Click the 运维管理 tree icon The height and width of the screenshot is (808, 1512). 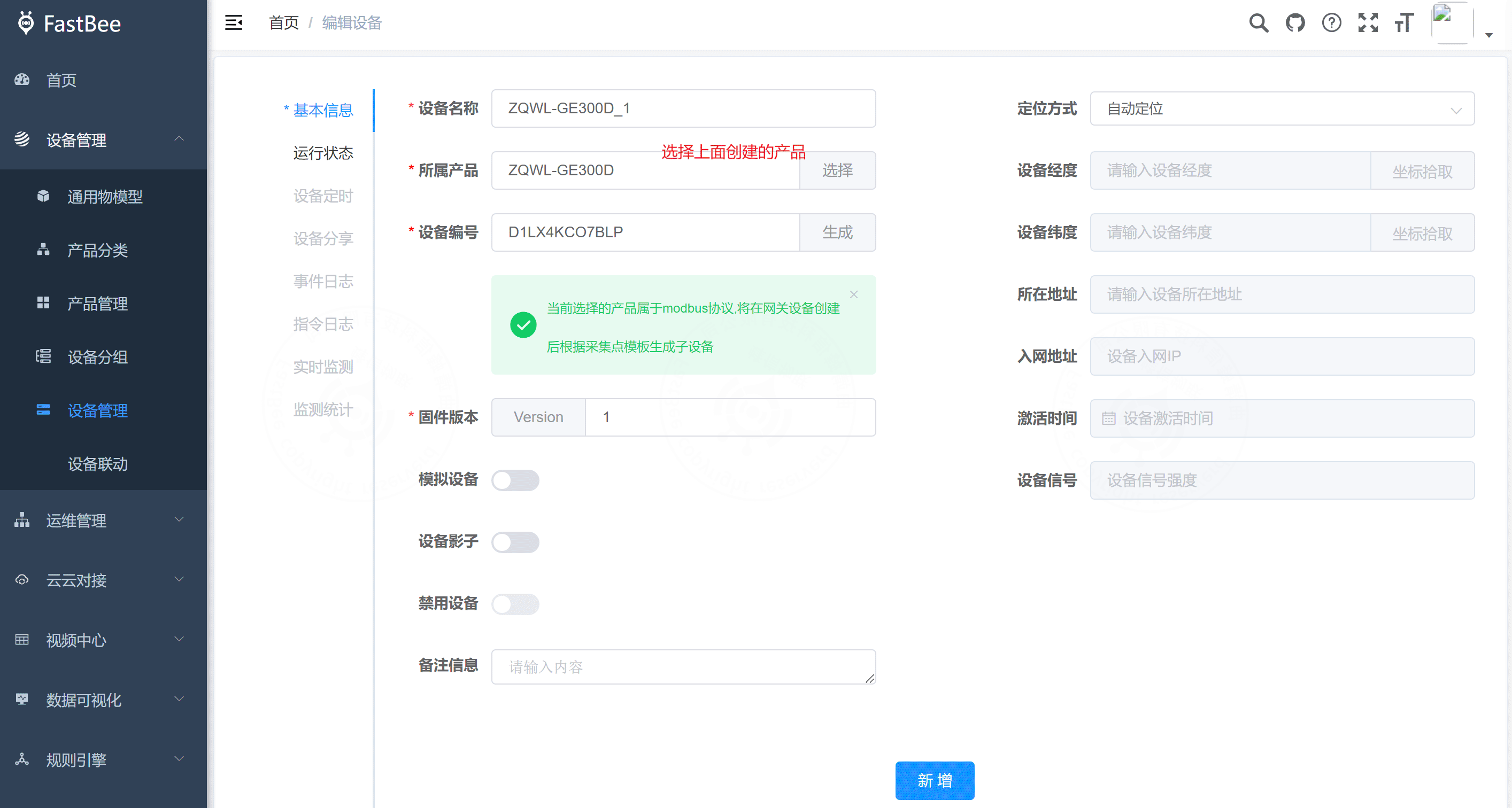pyautogui.click(x=22, y=520)
